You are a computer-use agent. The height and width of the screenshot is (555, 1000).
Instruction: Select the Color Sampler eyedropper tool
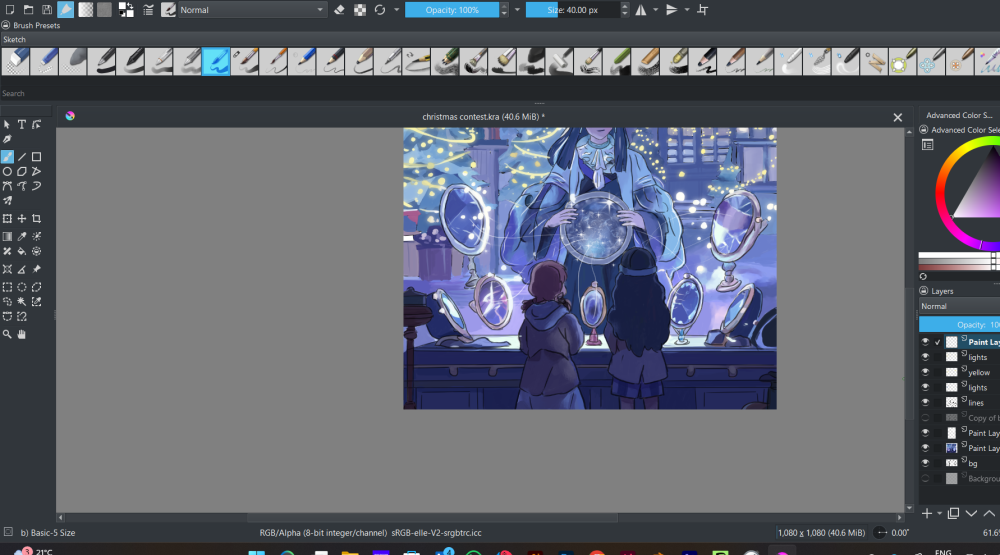22,236
